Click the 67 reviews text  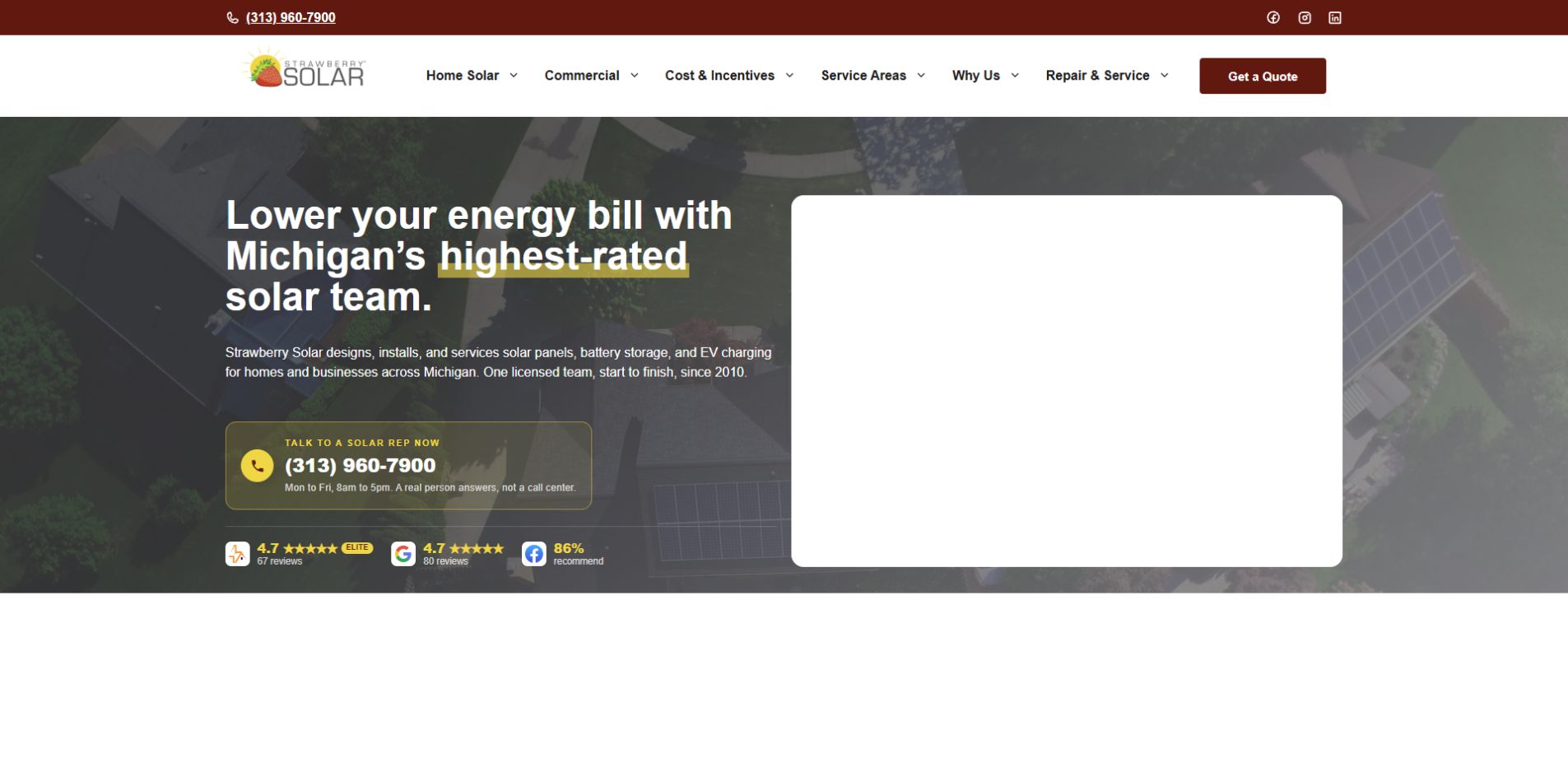coord(279,561)
